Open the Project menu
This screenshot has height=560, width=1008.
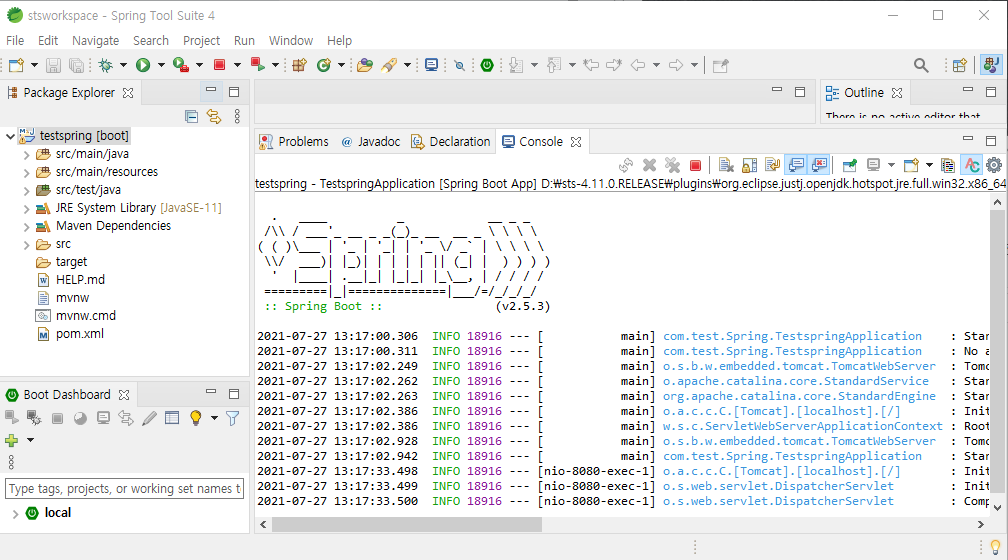(x=201, y=41)
